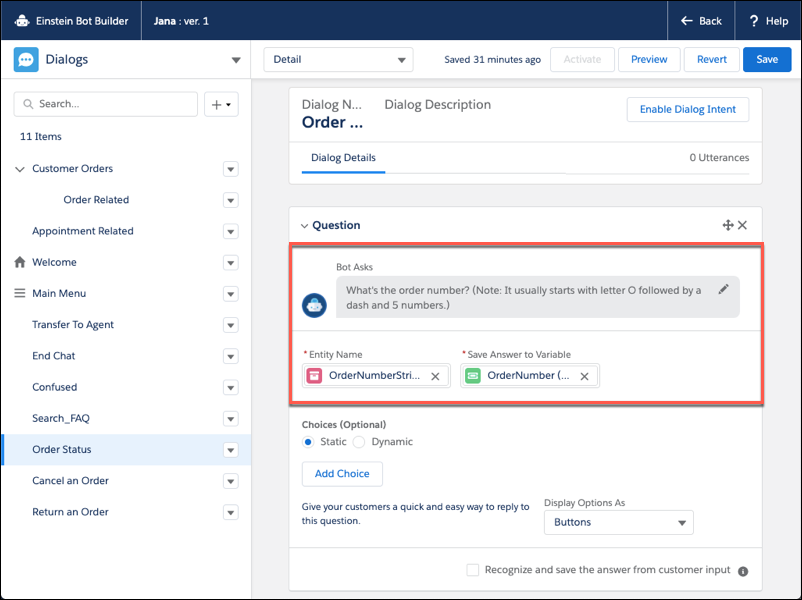The width and height of the screenshot is (802, 600).
Task: Clear the OrderNumber variable selection
Action: (585, 376)
